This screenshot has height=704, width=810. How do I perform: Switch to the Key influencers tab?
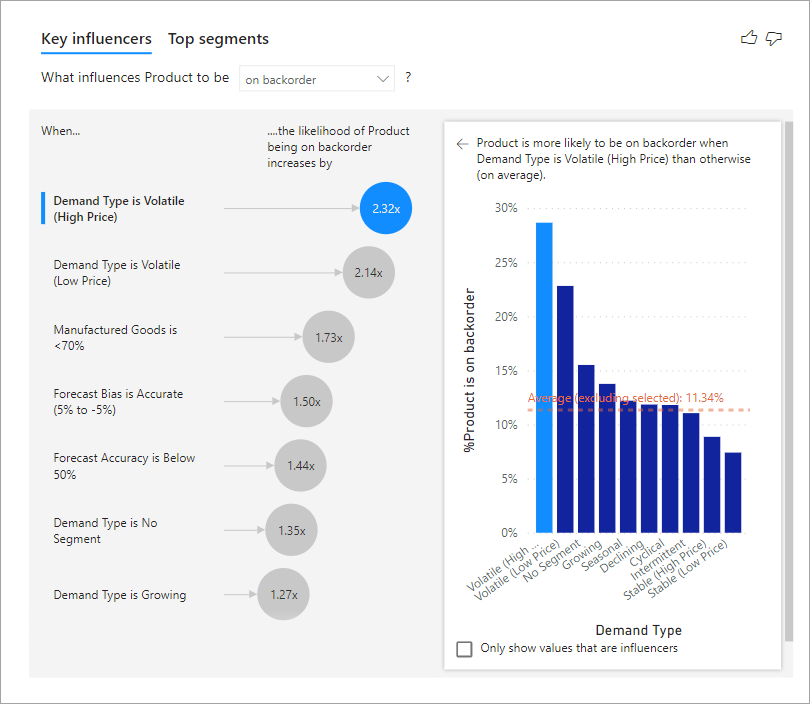[x=96, y=39]
